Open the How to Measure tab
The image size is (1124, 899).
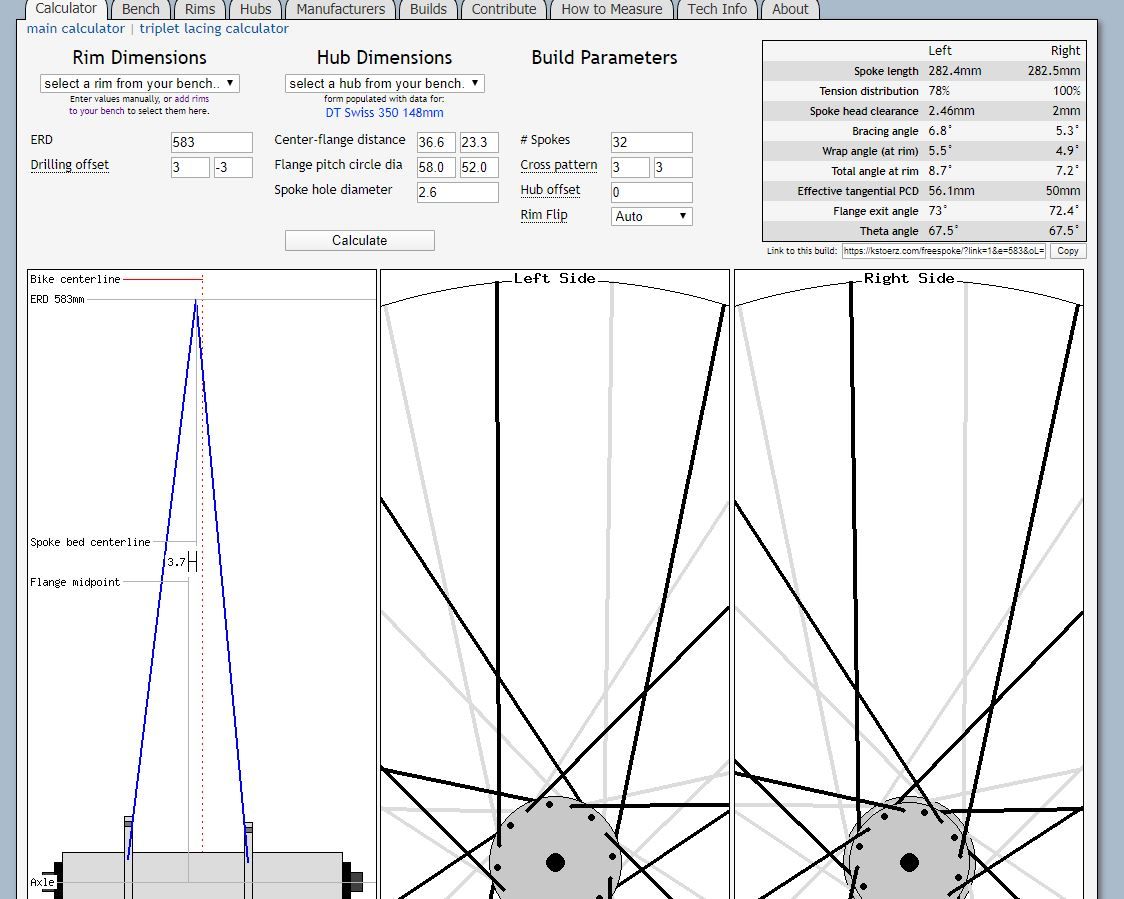(611, 9)
